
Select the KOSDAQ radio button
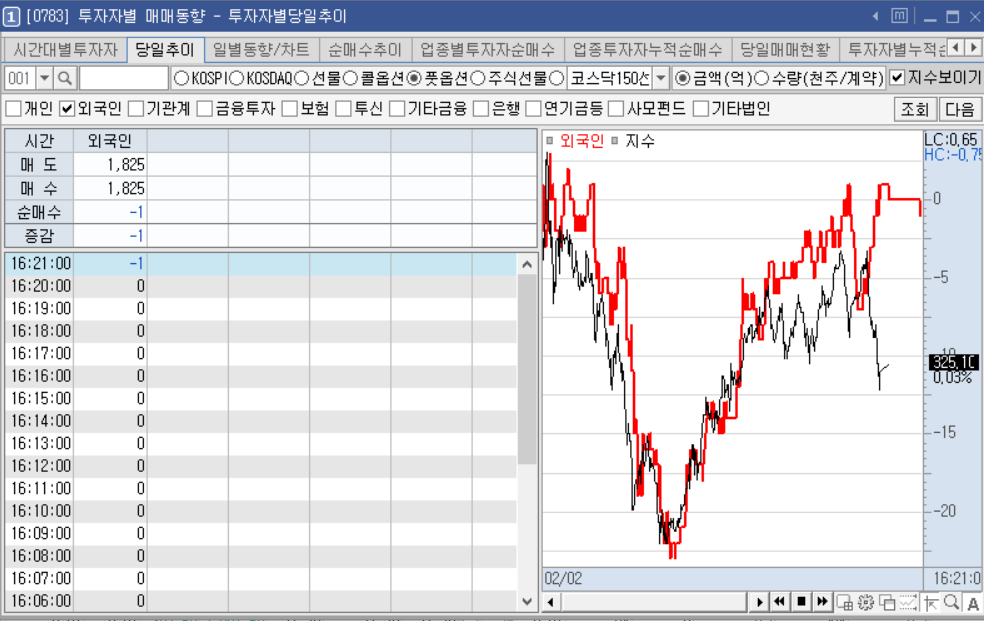pos(236,78)
